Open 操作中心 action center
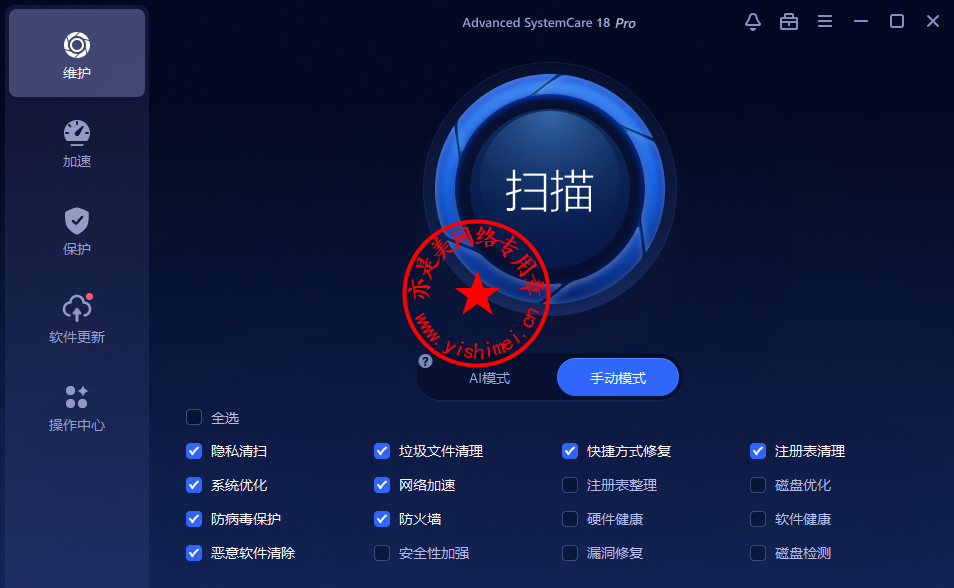Image resolution: width=954 pixels, height=588 pixels. [77, 408]
